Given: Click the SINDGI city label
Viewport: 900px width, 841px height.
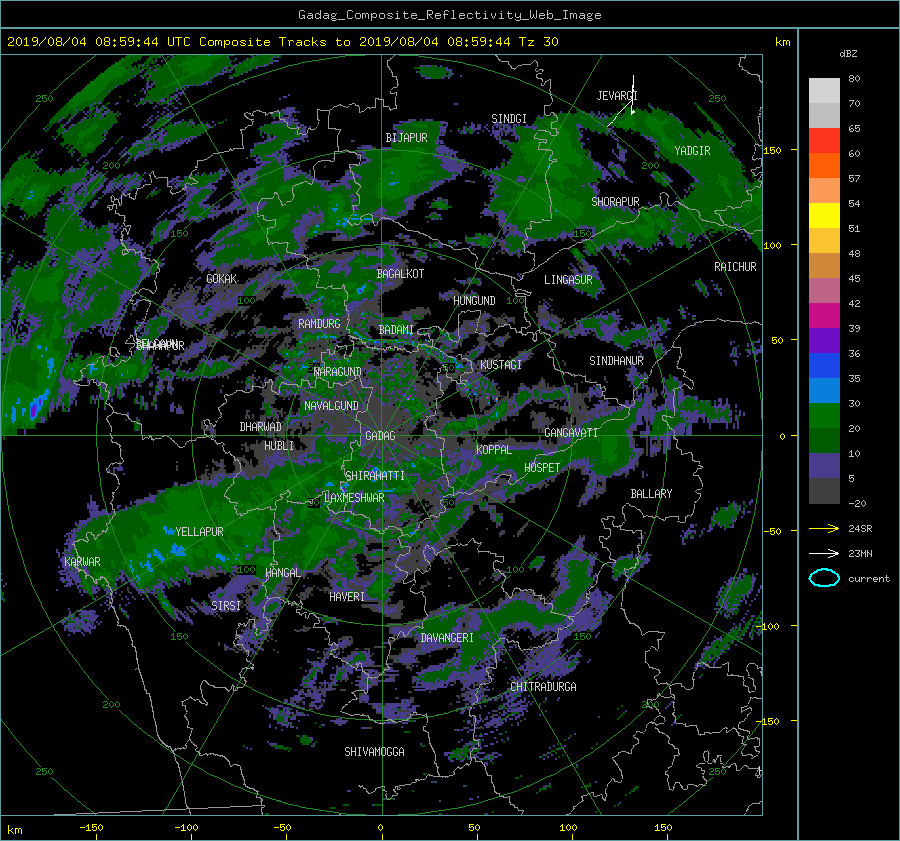Looking at the screenshot, I should point(509,118).
